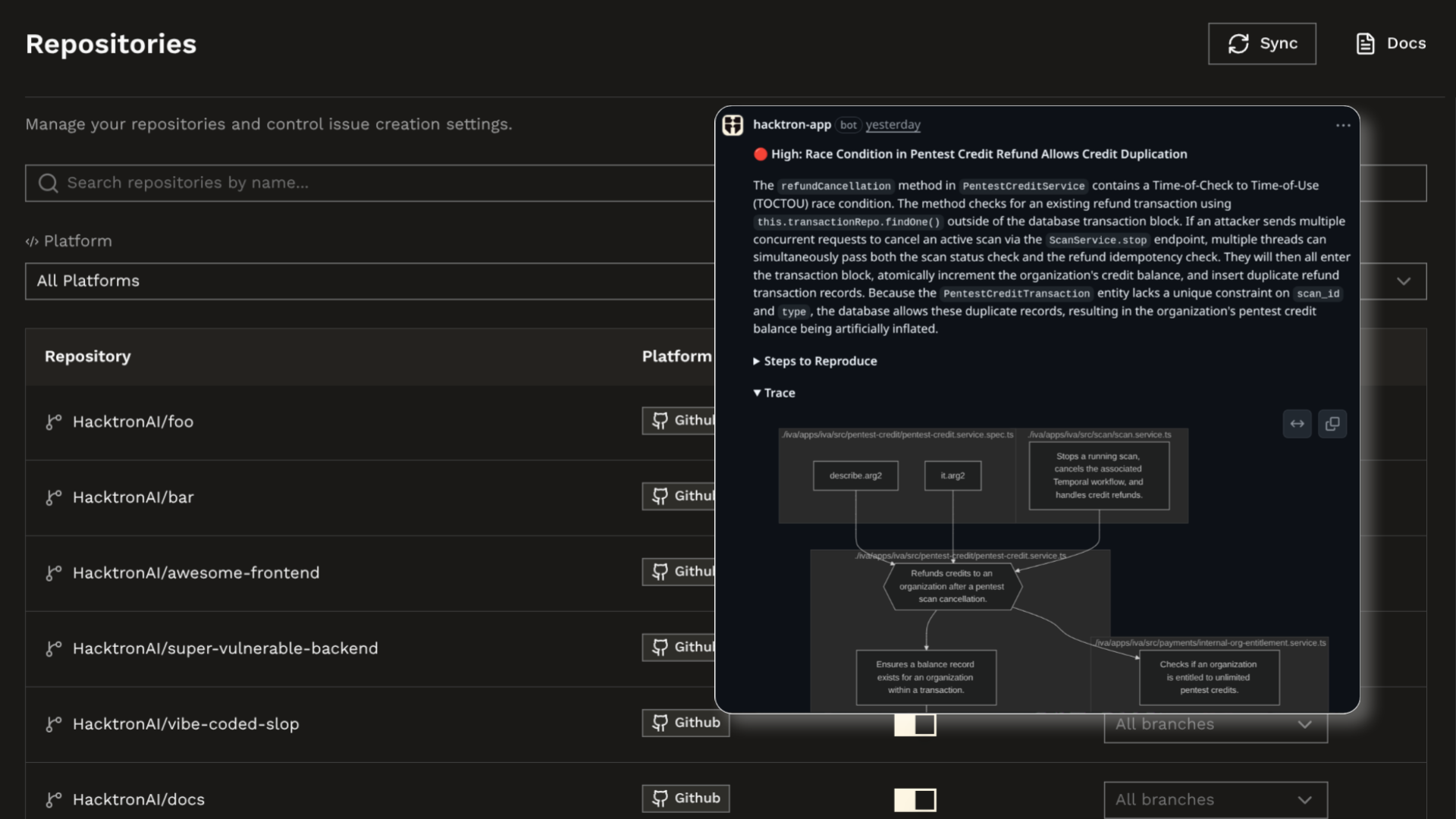Open All branches dropdown for HacktronAI/docs

1215,800
